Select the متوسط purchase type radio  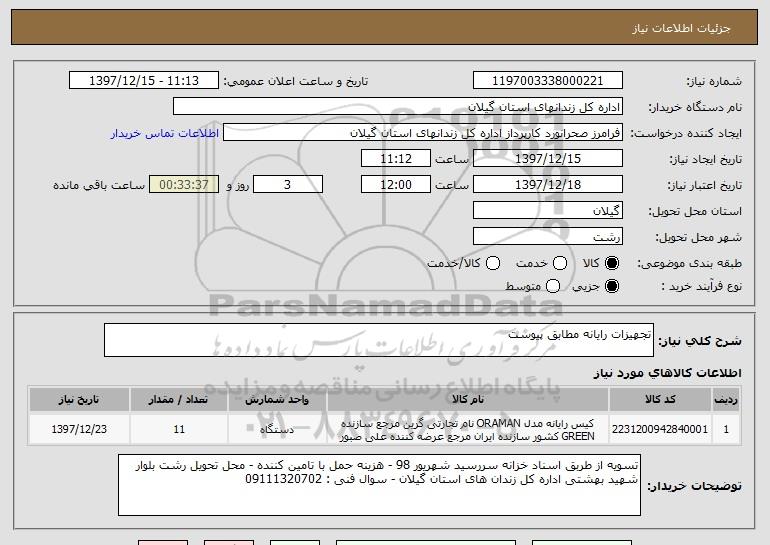pyautogui.click(x=553, y=286)
